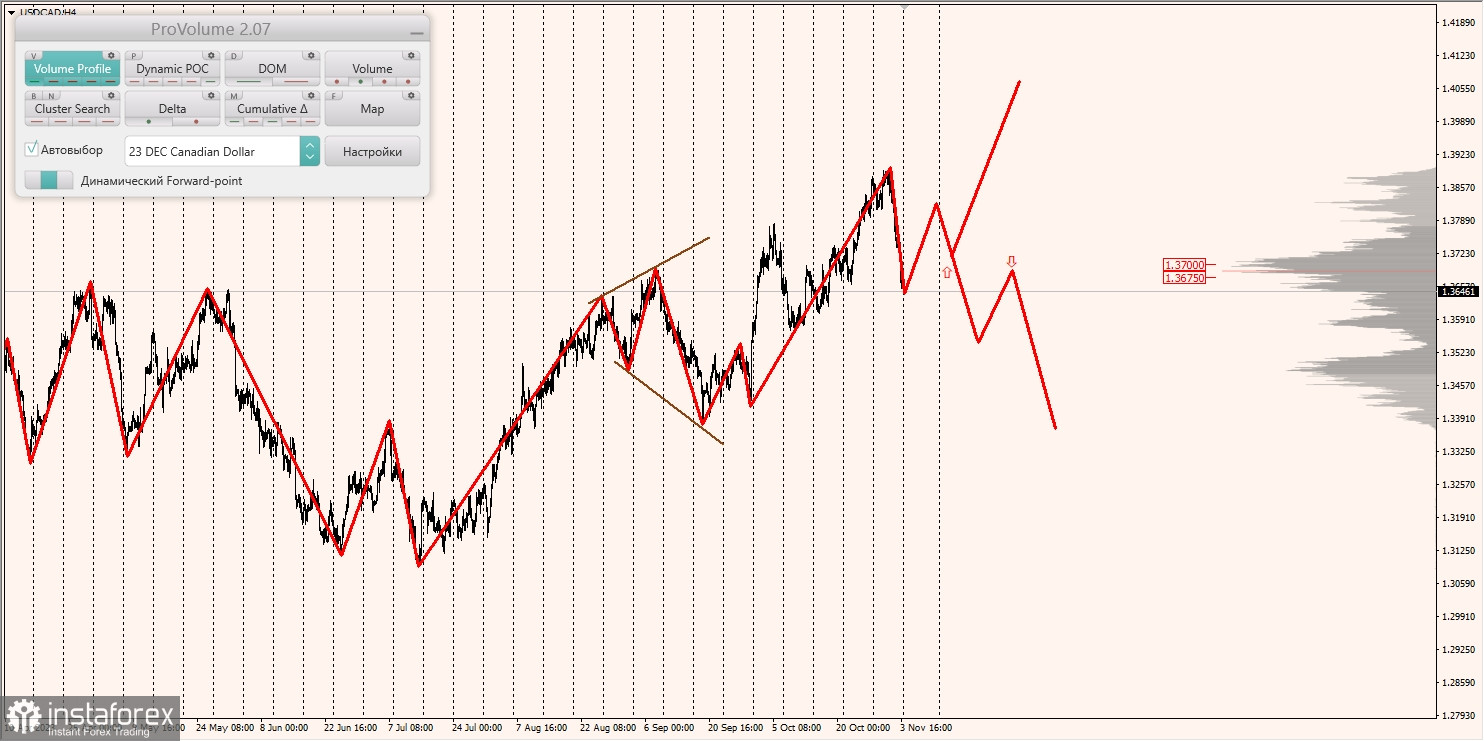1484x741 pixels.
Task: Toggle the Автовыбор checkbox
Action: pyautogui.click(x=32, y=149)
